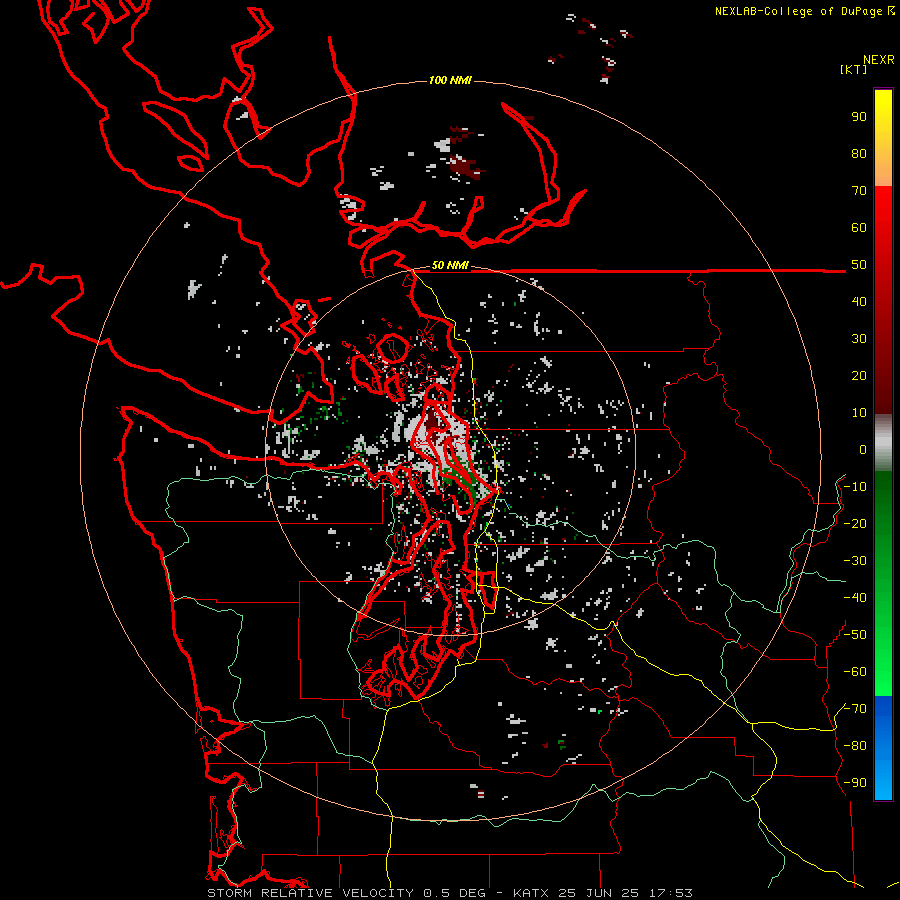900x900 pixels.
Task: Click the [KT] units label
Action: (854, 69)
